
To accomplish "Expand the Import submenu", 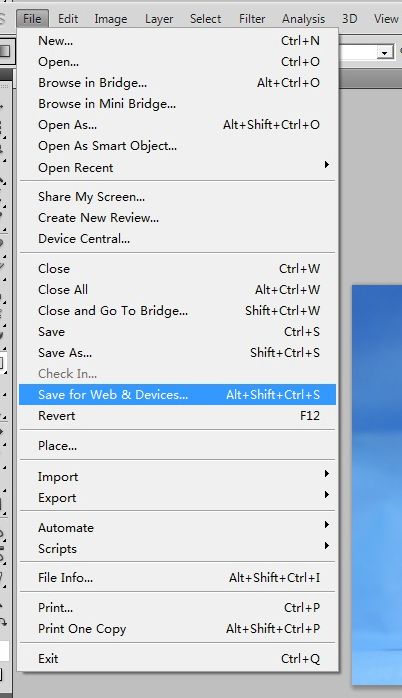I will (x=177, y=476).
